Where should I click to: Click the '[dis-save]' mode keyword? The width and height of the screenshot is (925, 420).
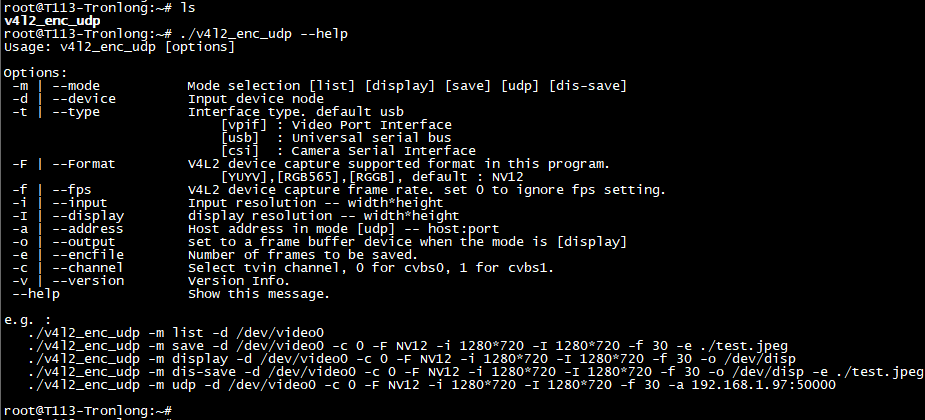tap(588, 86)
